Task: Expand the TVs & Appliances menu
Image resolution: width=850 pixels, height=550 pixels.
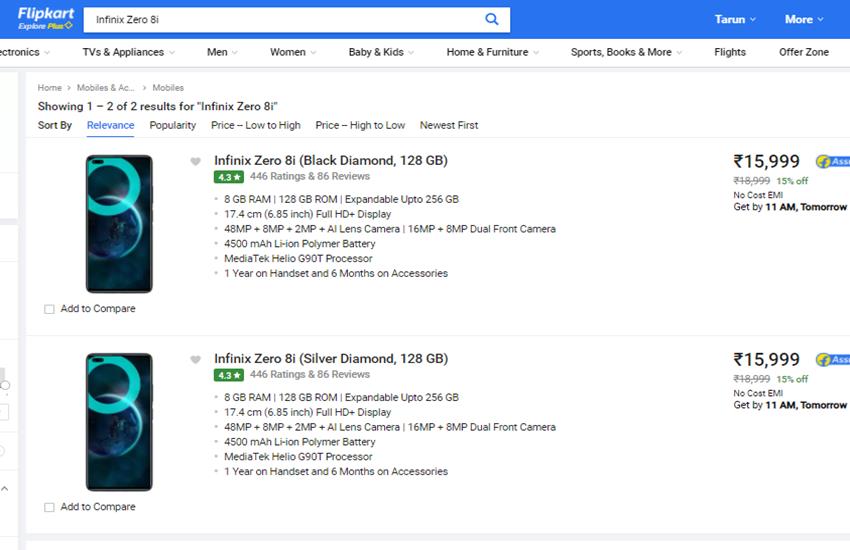Action: click(x=128, y=52)
